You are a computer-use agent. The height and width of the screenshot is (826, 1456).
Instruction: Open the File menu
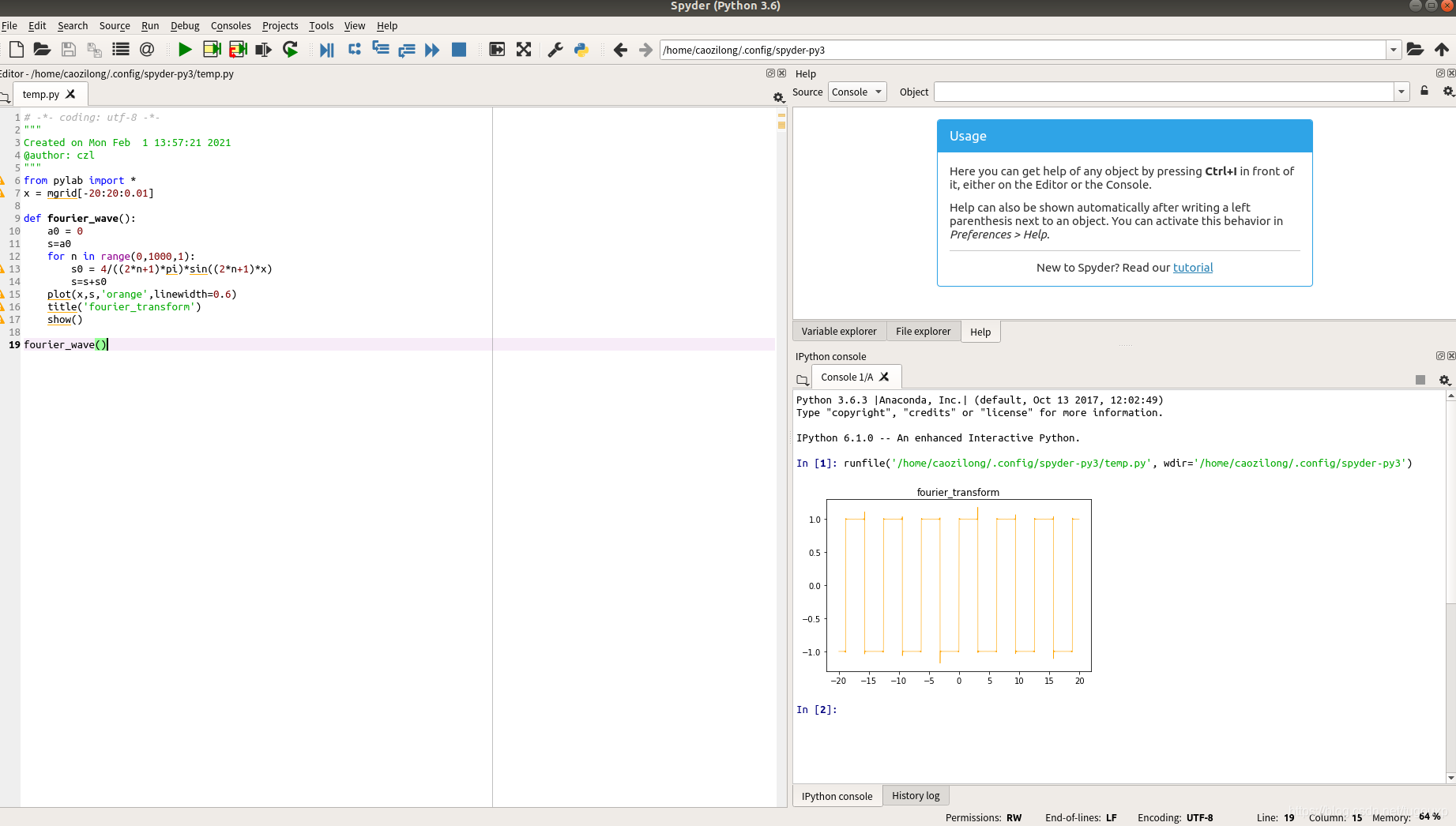click(9, 25)
